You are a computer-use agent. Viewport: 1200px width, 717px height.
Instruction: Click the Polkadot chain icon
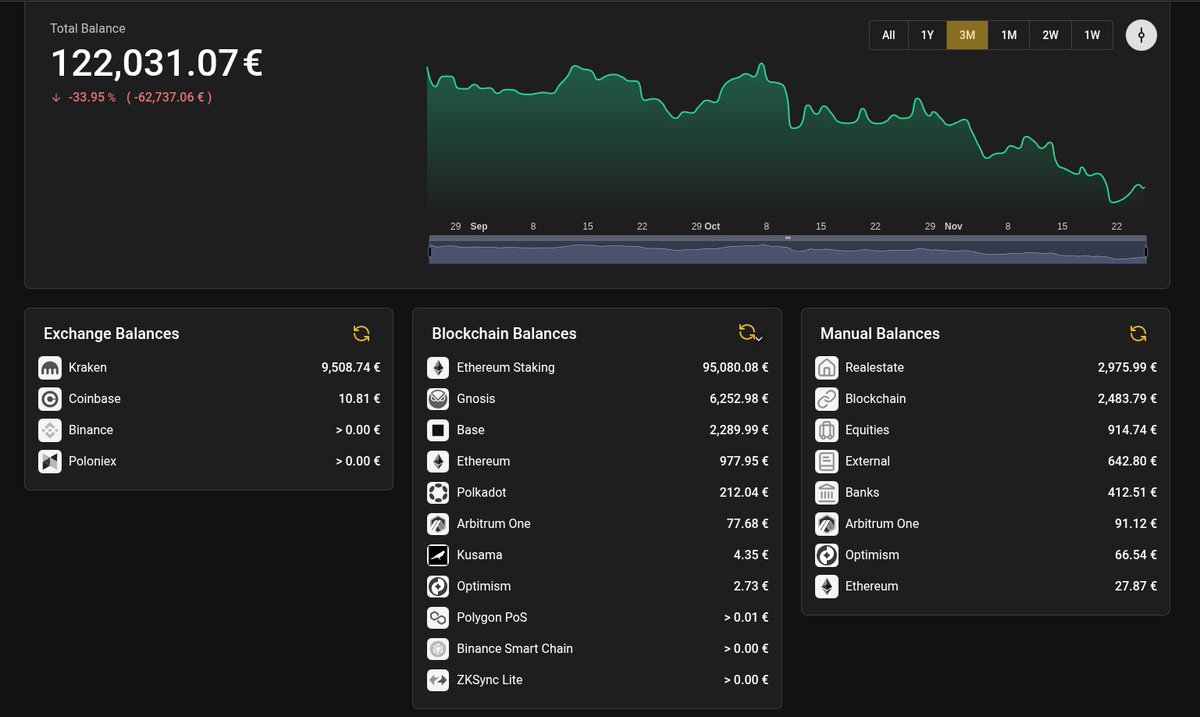(x=438, y=492)
